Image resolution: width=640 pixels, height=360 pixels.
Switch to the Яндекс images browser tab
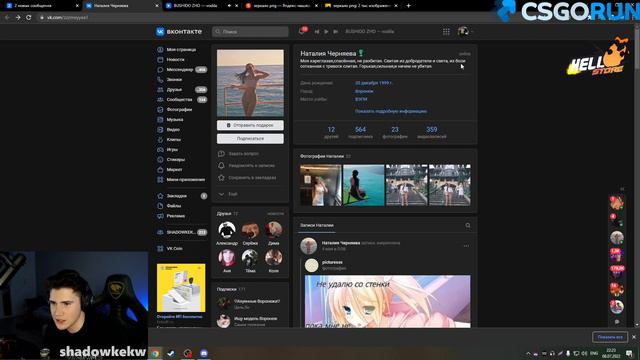pos(282,6)
